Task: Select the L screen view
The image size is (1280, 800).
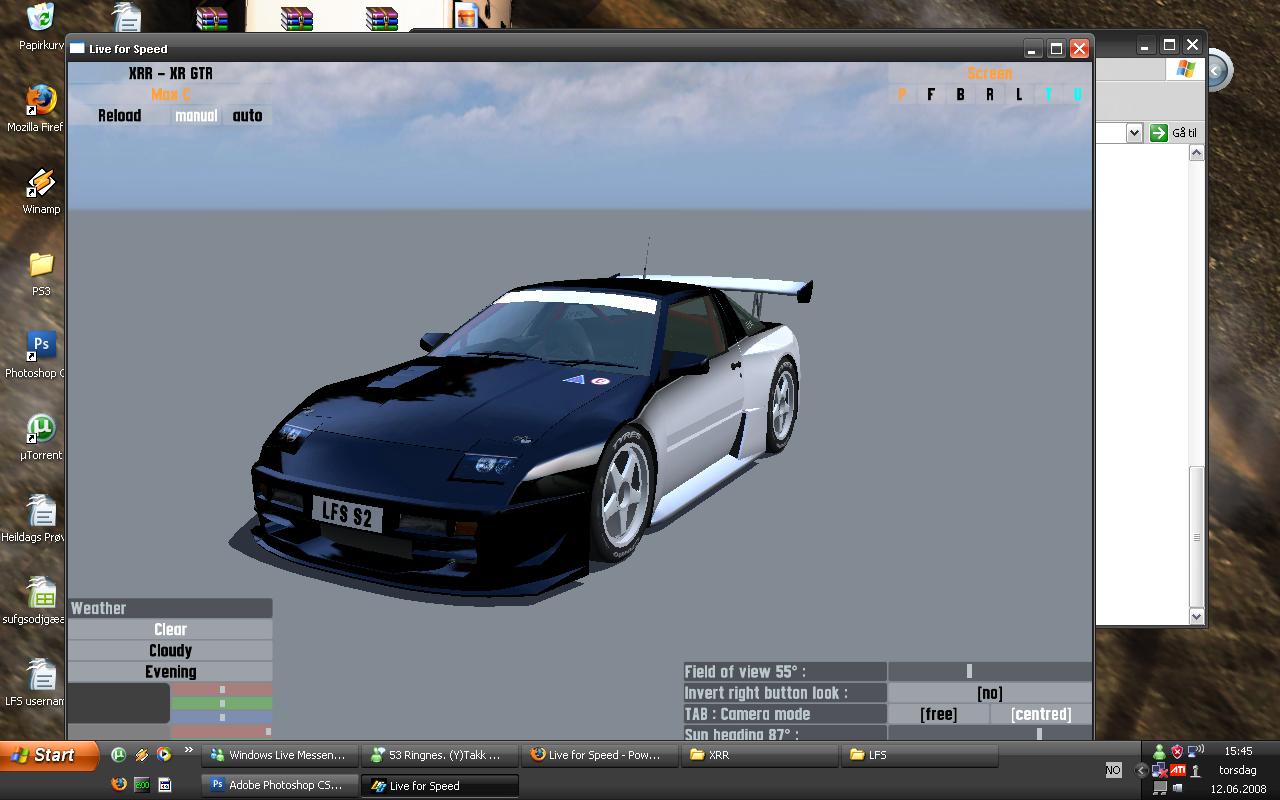Action: 1019,95
